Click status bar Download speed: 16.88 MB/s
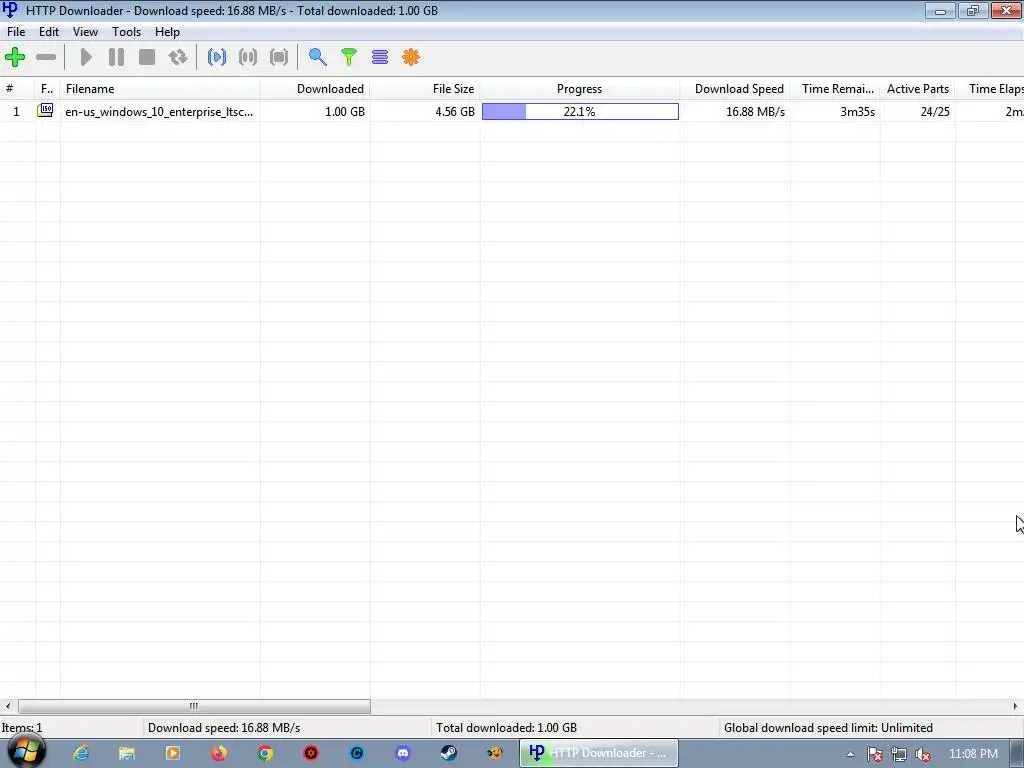Image resolution: width=1024 pixels, height=768 pixels. point(224,728)
